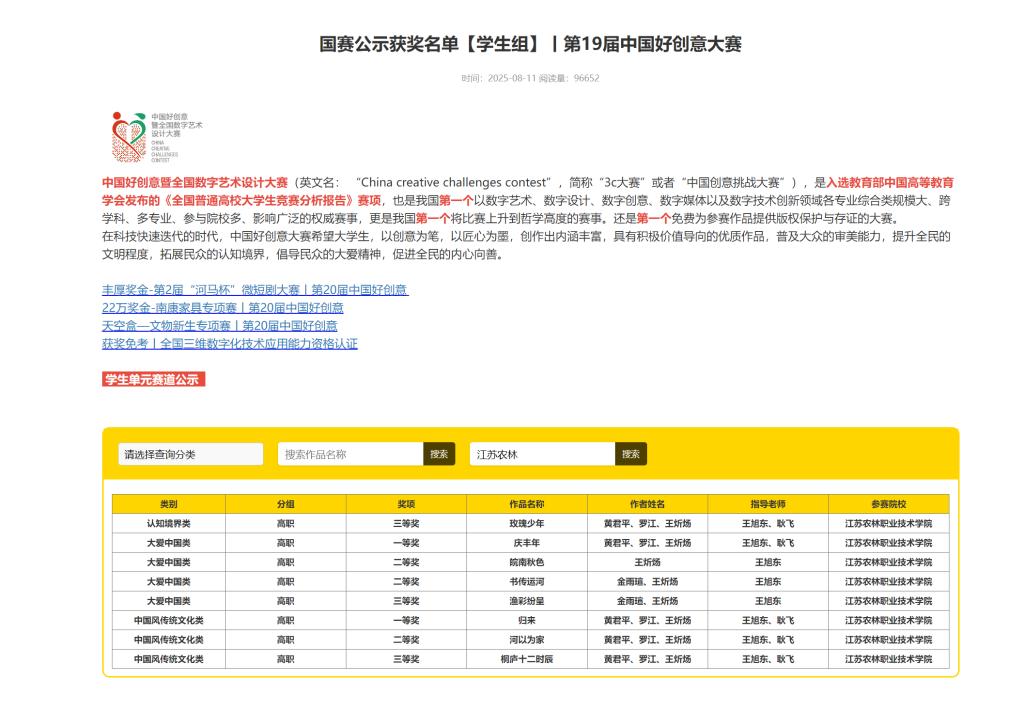Open the 22万奖金 南康家具专项赛 link
The width and height of the screenshot is (1024, 710).
coord(222,307)
